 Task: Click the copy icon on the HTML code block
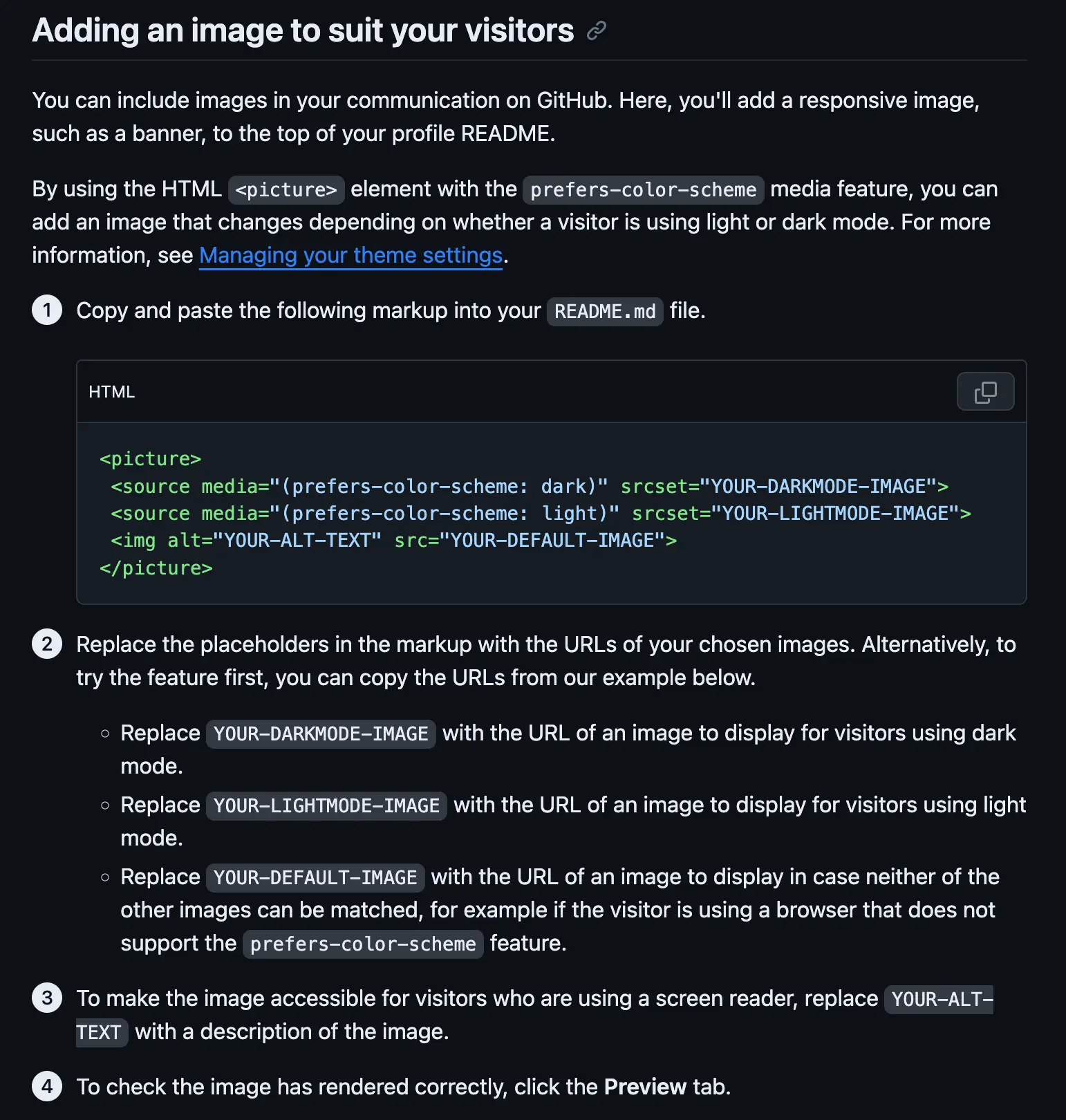[x=984, y=391]
